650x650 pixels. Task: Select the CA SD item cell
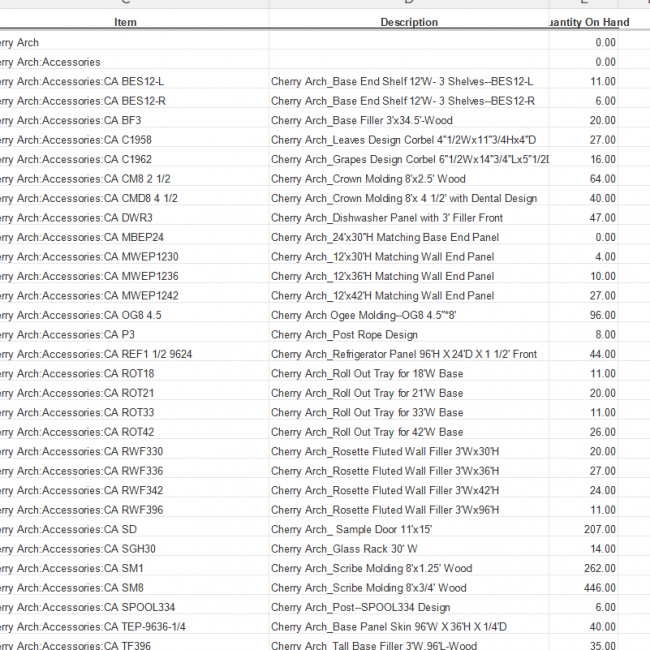coord(134,529)
